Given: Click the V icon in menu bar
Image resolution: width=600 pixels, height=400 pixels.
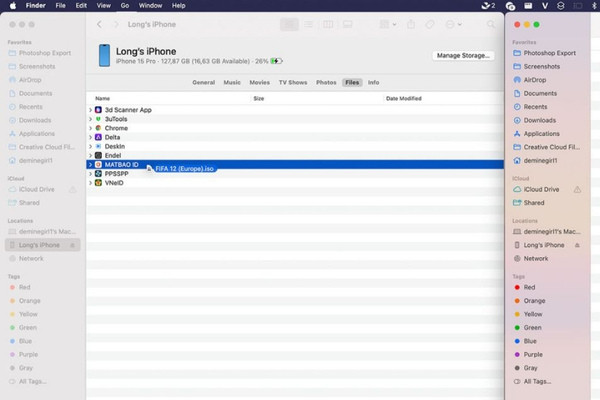Looking at the screenshot, I should pos(545,6).
